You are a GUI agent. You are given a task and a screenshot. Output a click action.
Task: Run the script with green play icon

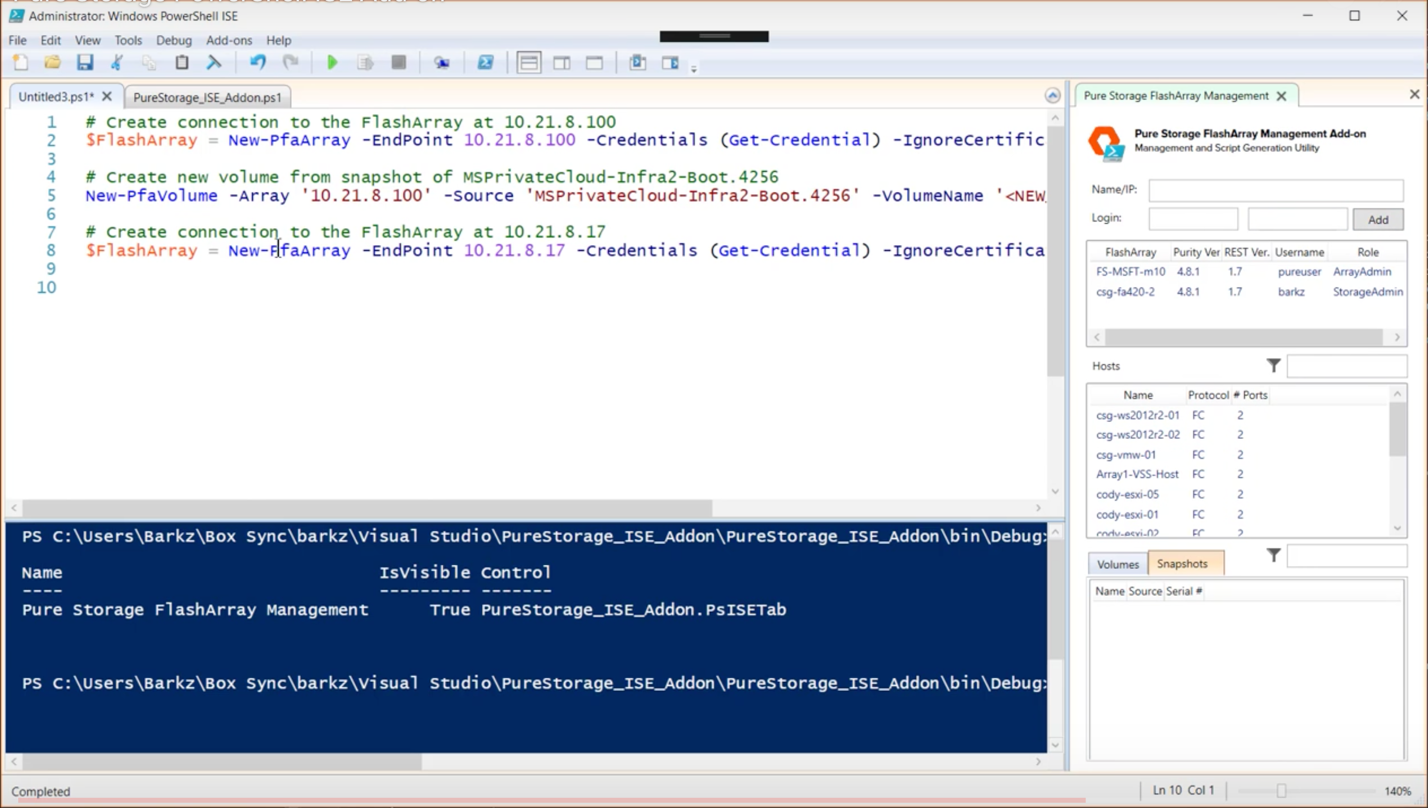click(x=333, y=63)
